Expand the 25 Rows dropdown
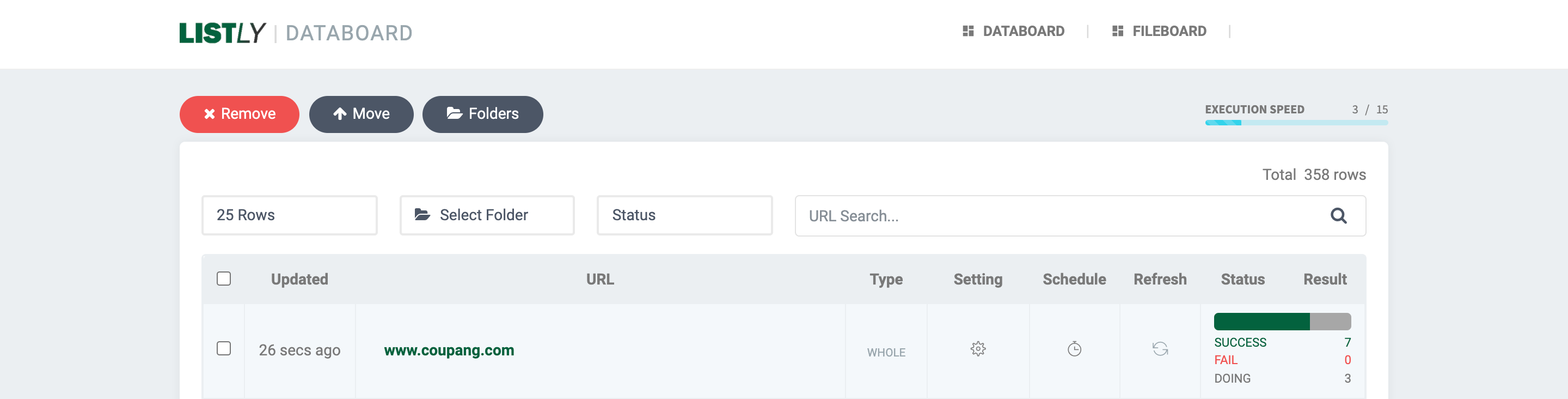This screenshot has width=1568, height=399. pyautogui.click(x=289, y=215)
